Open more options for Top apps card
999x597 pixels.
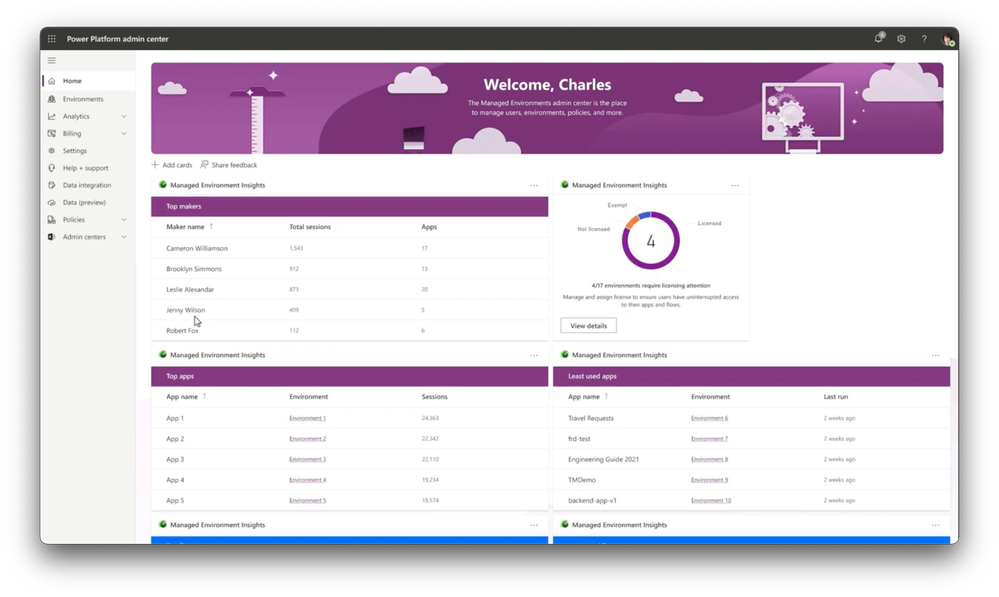[x=534, y=356]
